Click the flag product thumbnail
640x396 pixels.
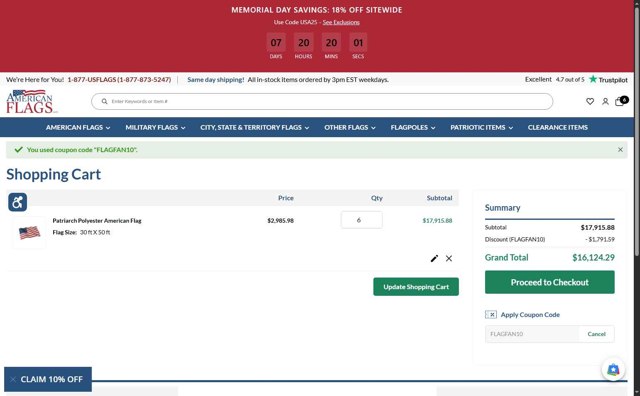(x=29, y=233)
